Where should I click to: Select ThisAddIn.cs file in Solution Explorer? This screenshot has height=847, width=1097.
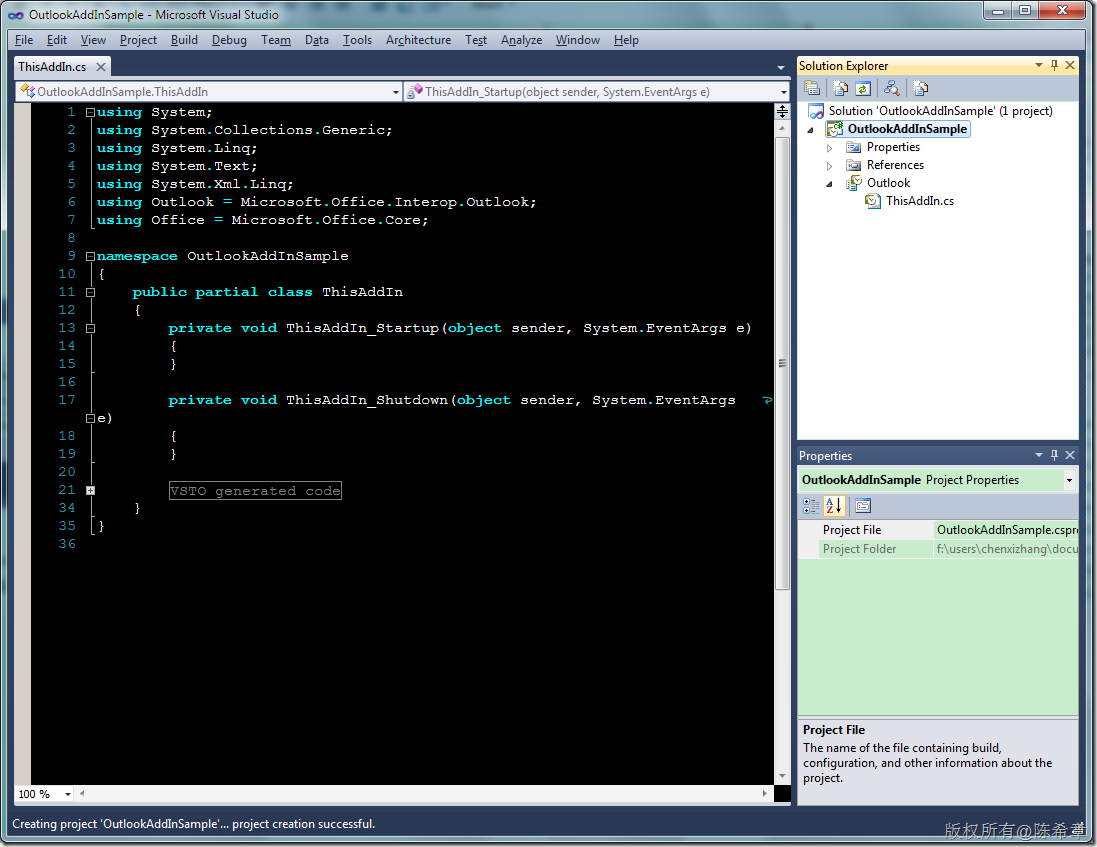tap(919, 201)
